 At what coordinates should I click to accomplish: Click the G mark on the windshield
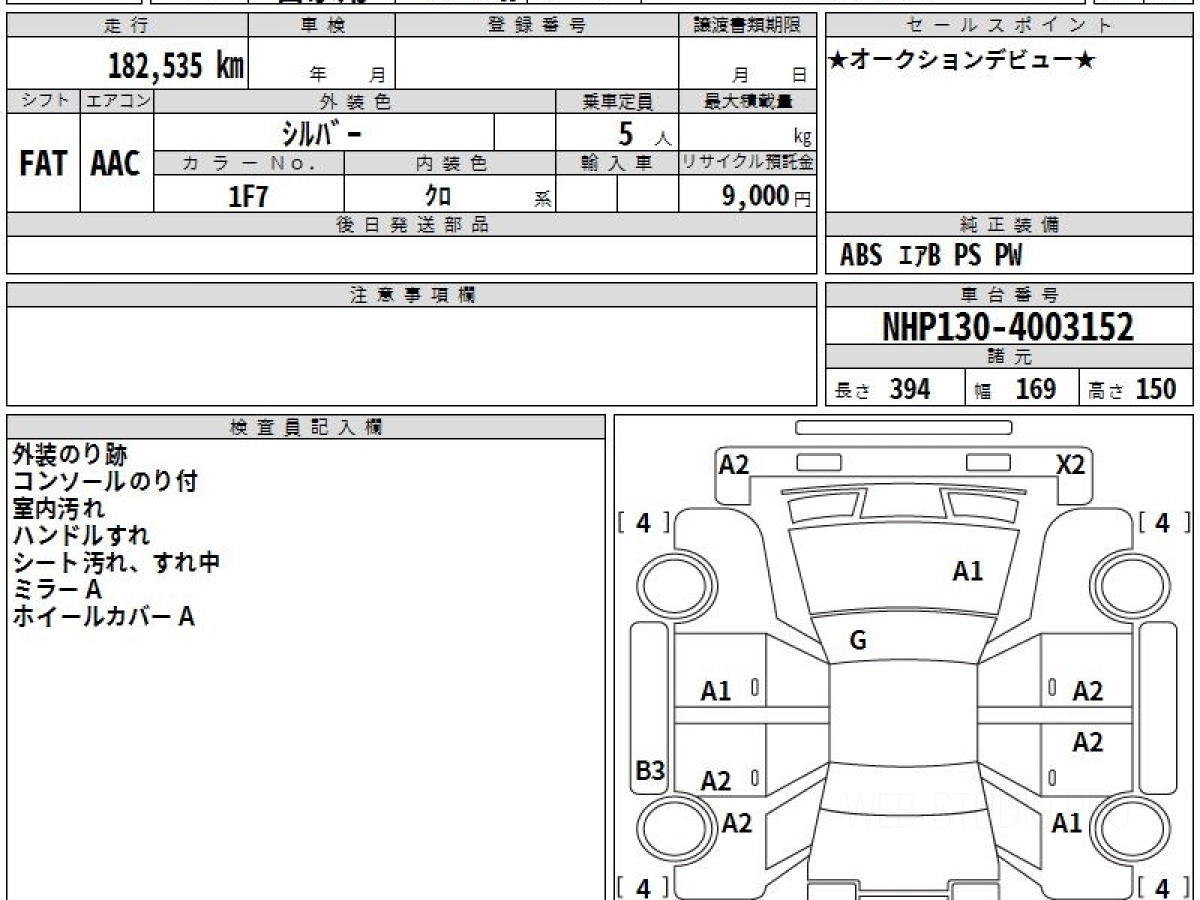pyautogui.click(x=857, y=641)
